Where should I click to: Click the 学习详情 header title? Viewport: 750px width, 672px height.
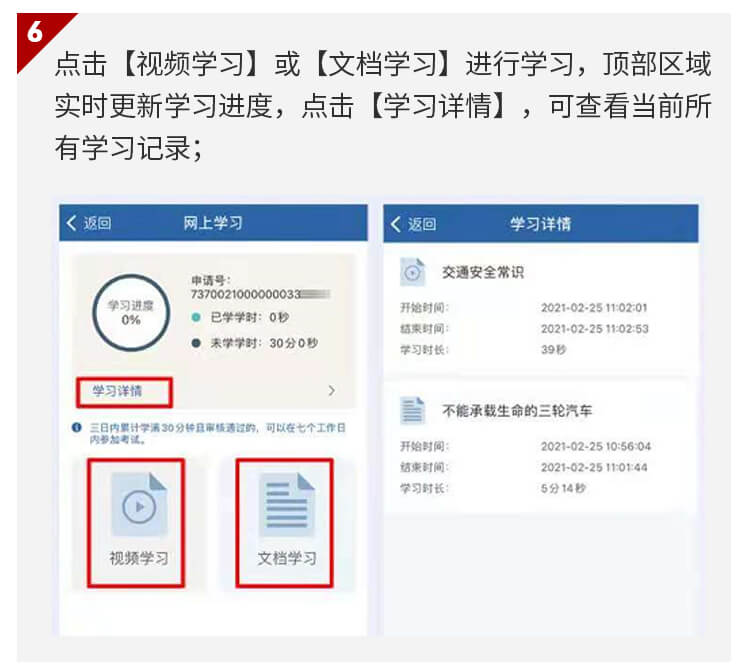(x=540, y=224)
